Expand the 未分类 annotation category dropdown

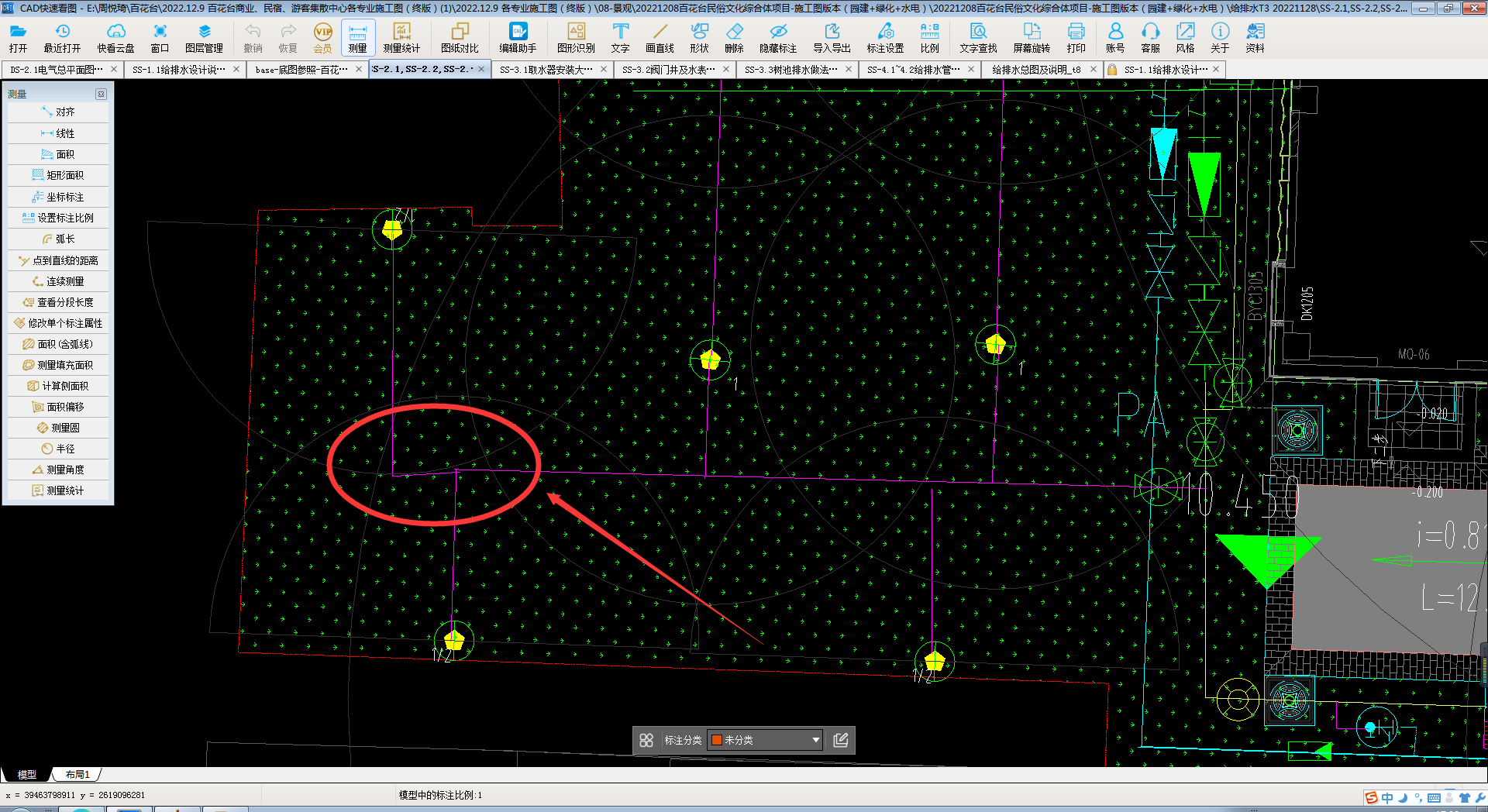coord(765,740)
